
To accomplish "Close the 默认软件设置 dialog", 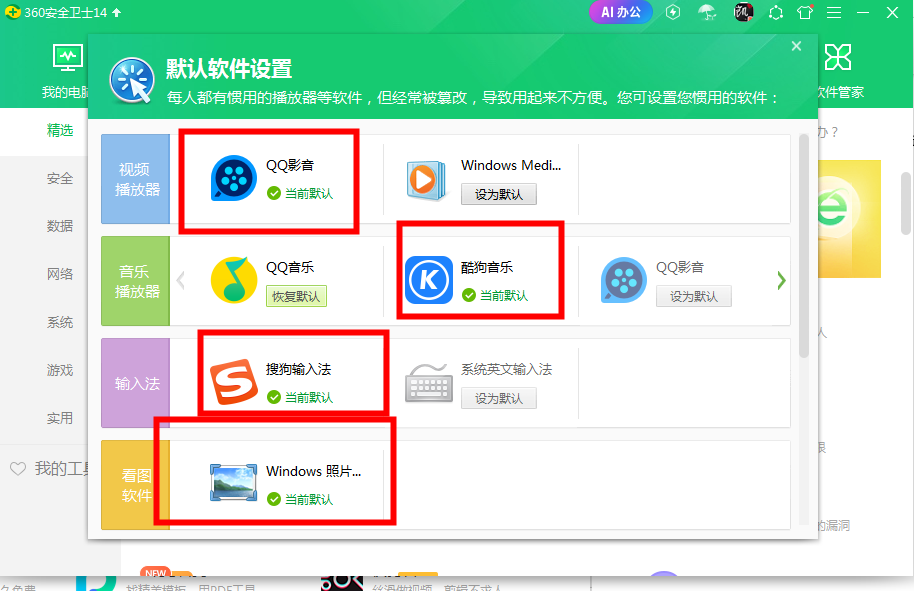I will tap(796, 46).
